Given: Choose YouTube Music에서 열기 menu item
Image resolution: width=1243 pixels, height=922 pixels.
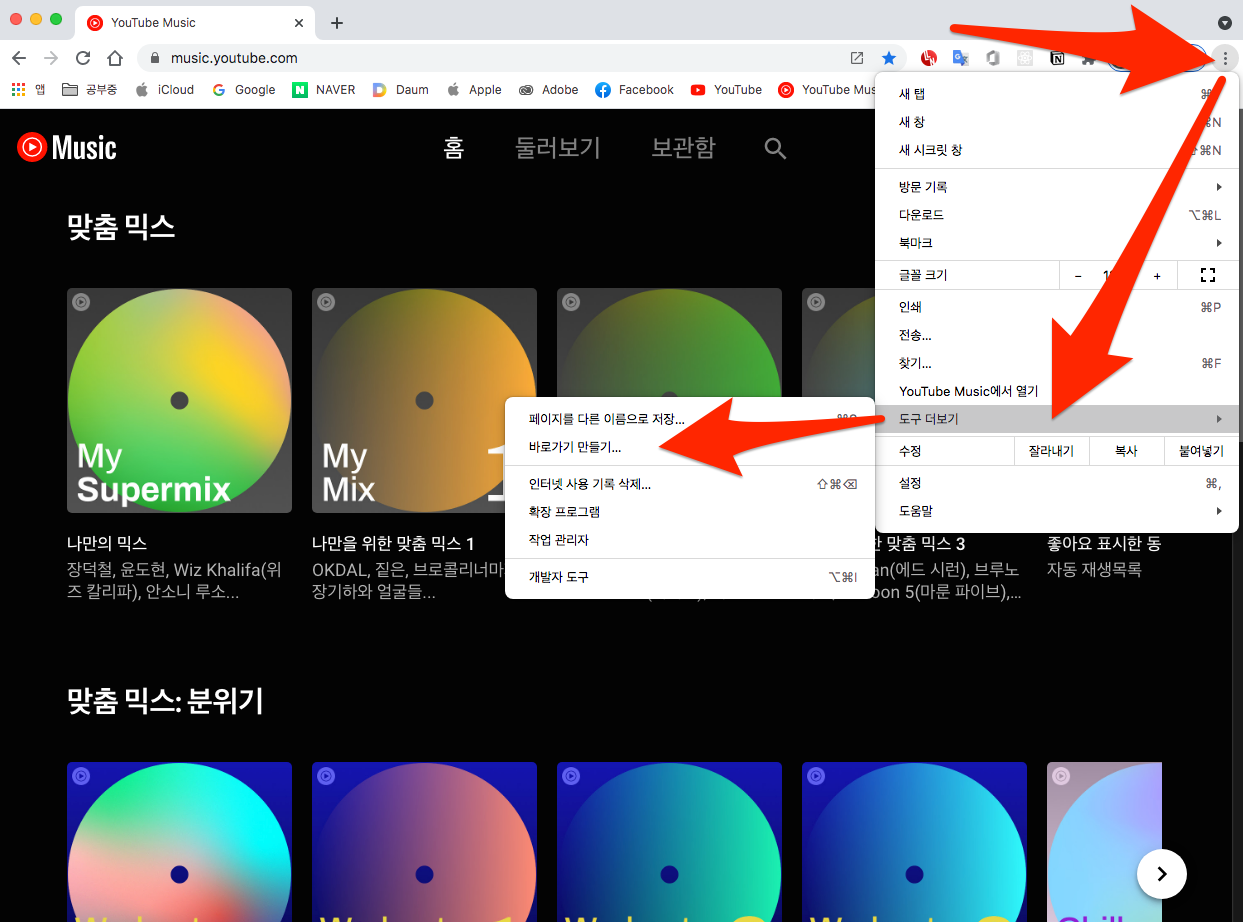Looking at the screenshot, I should tap(1057, 391).
